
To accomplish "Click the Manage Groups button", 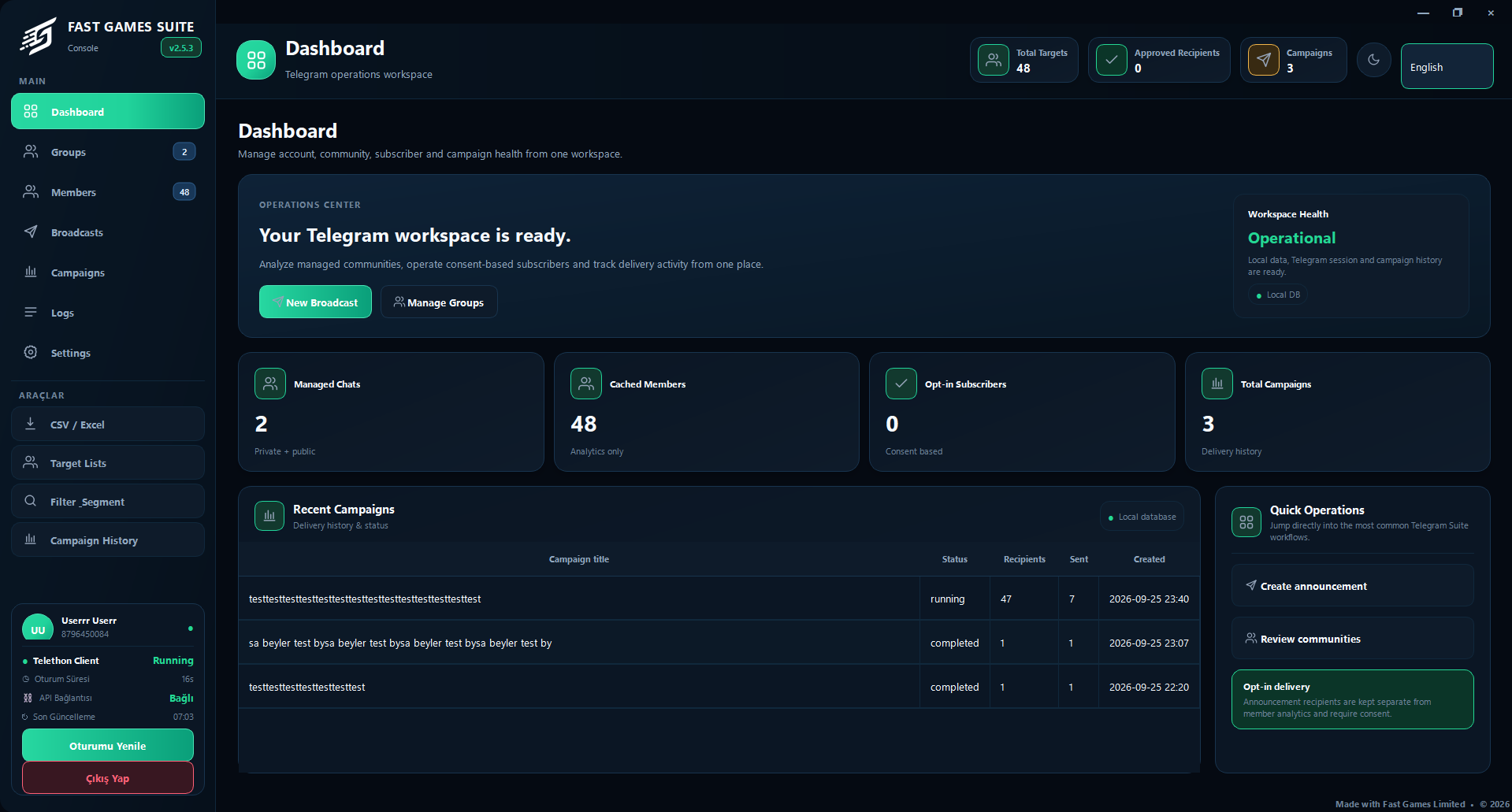I will [439, 302].
